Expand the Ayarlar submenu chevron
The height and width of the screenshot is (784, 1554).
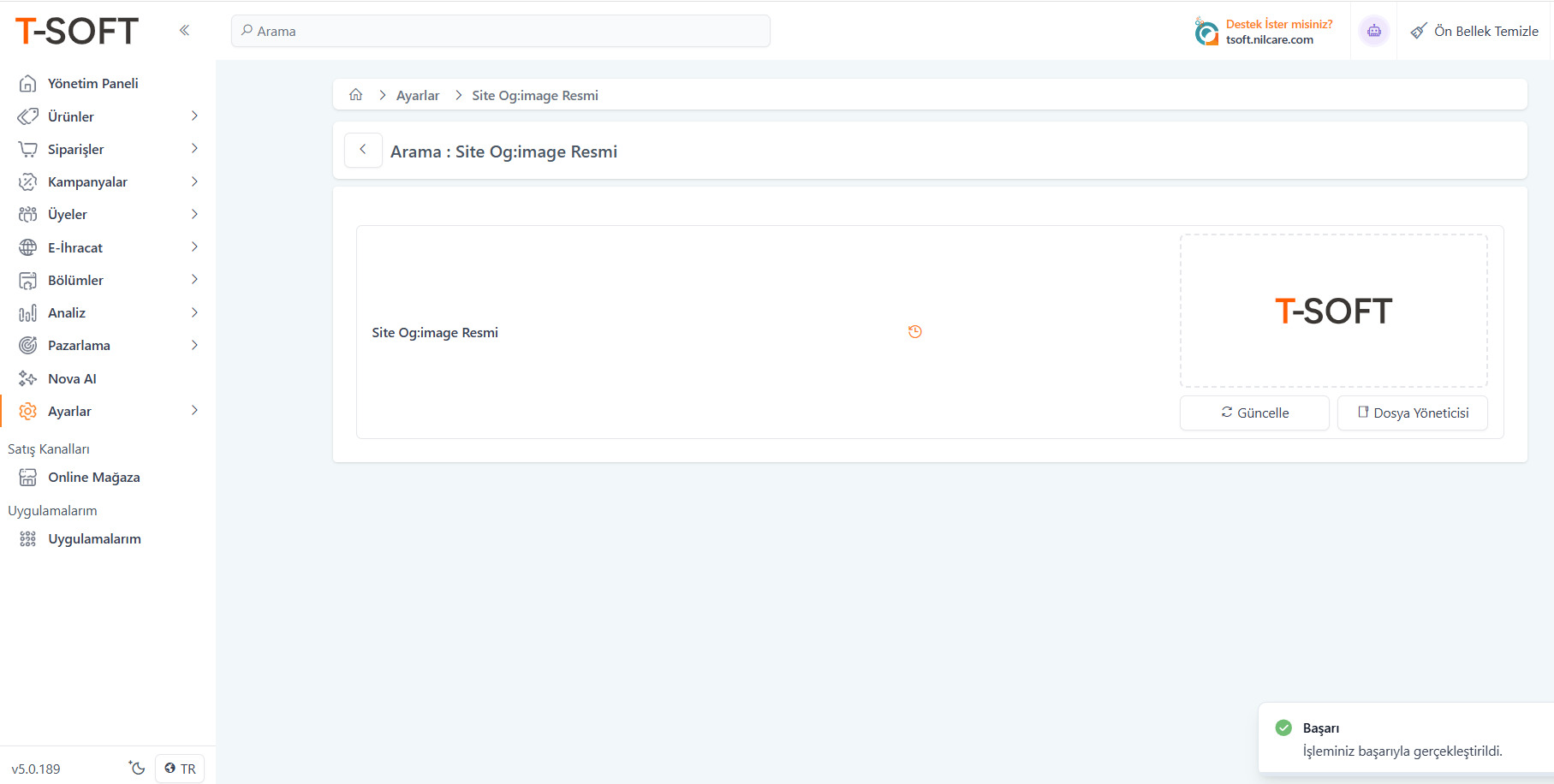(x=194, y=411)
